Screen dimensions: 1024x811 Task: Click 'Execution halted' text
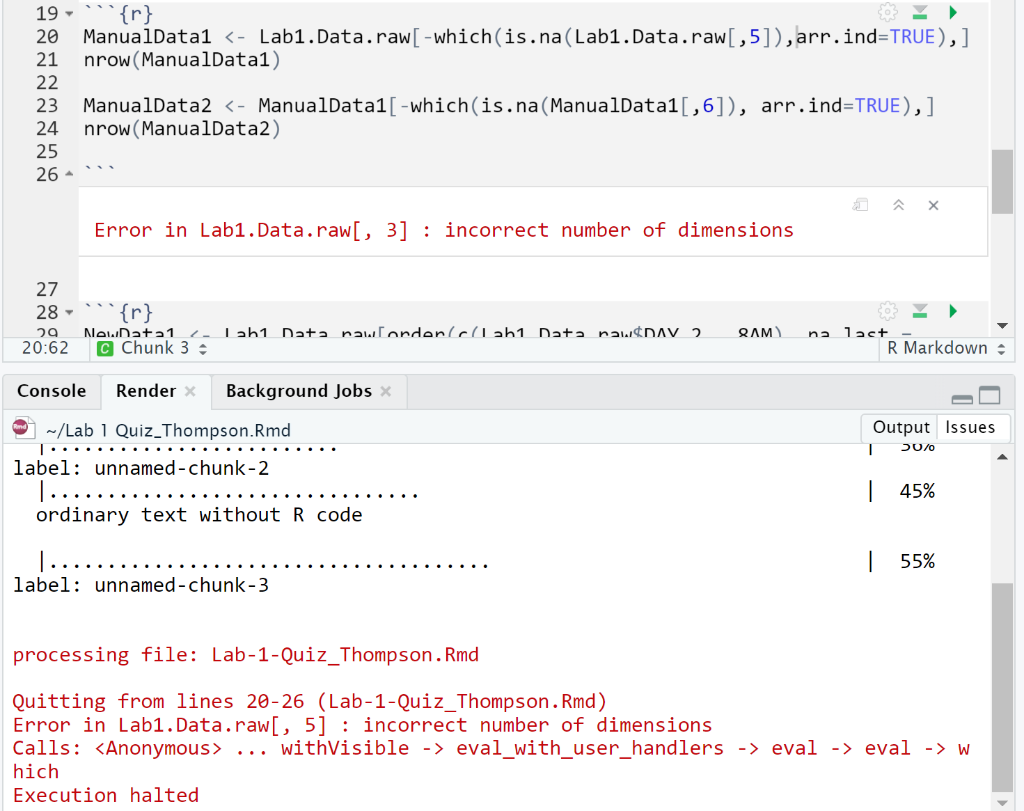pyautogui.click(x=106, y=795)
